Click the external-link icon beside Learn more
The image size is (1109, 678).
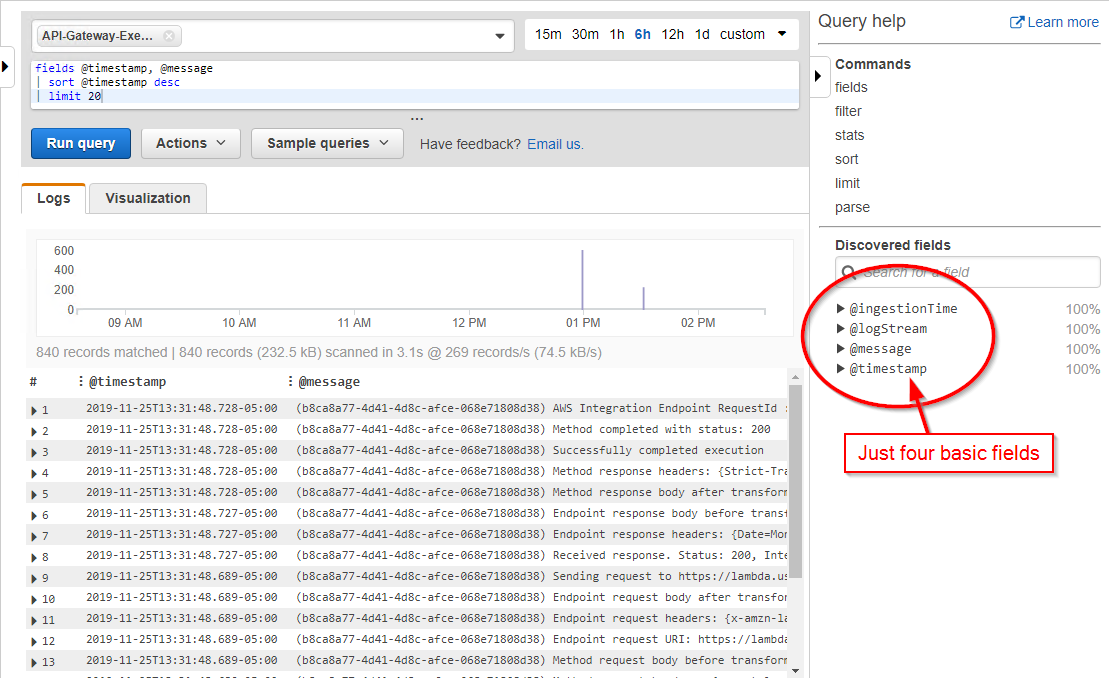(1015, 21)
